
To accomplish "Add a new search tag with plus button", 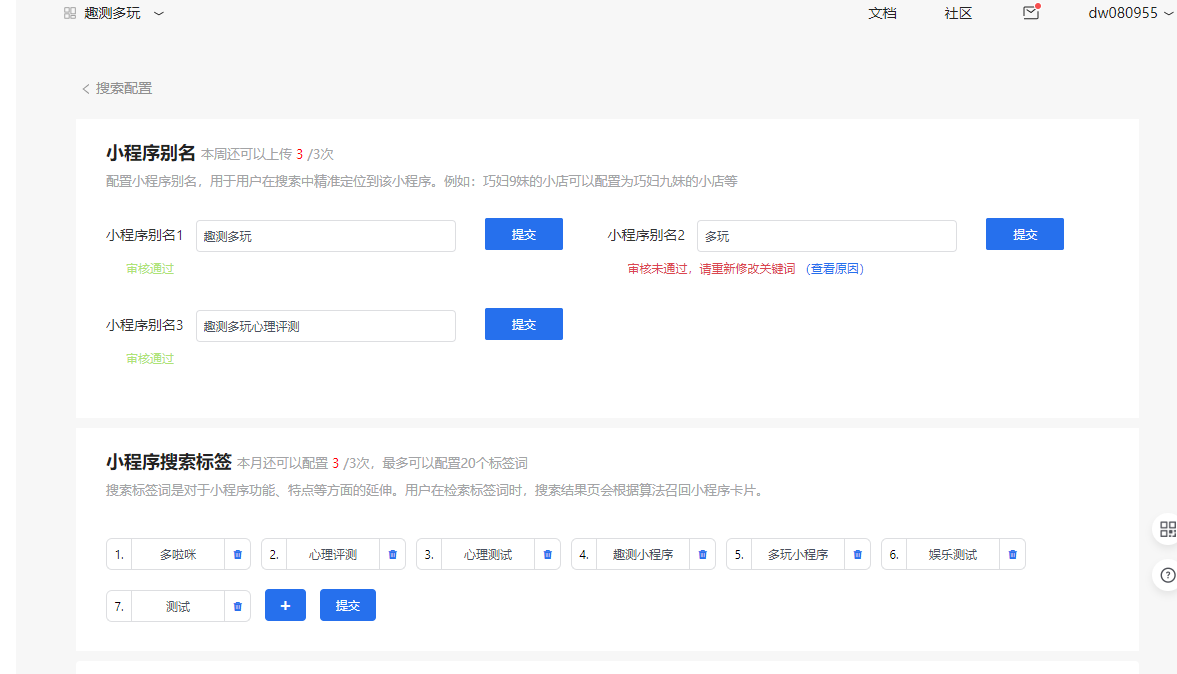I will pos(285,605).
